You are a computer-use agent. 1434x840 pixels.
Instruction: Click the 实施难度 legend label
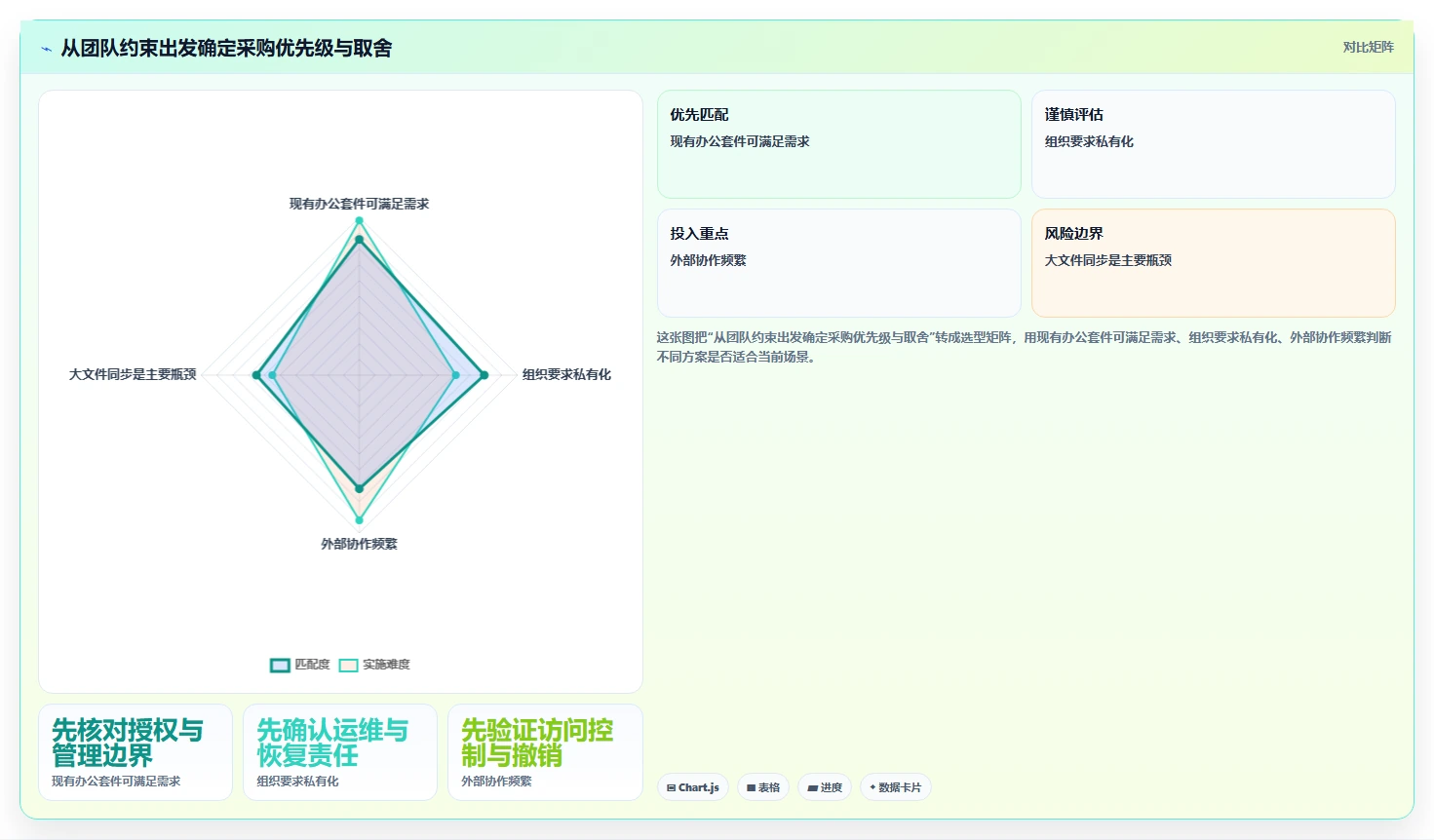point(386,665)
